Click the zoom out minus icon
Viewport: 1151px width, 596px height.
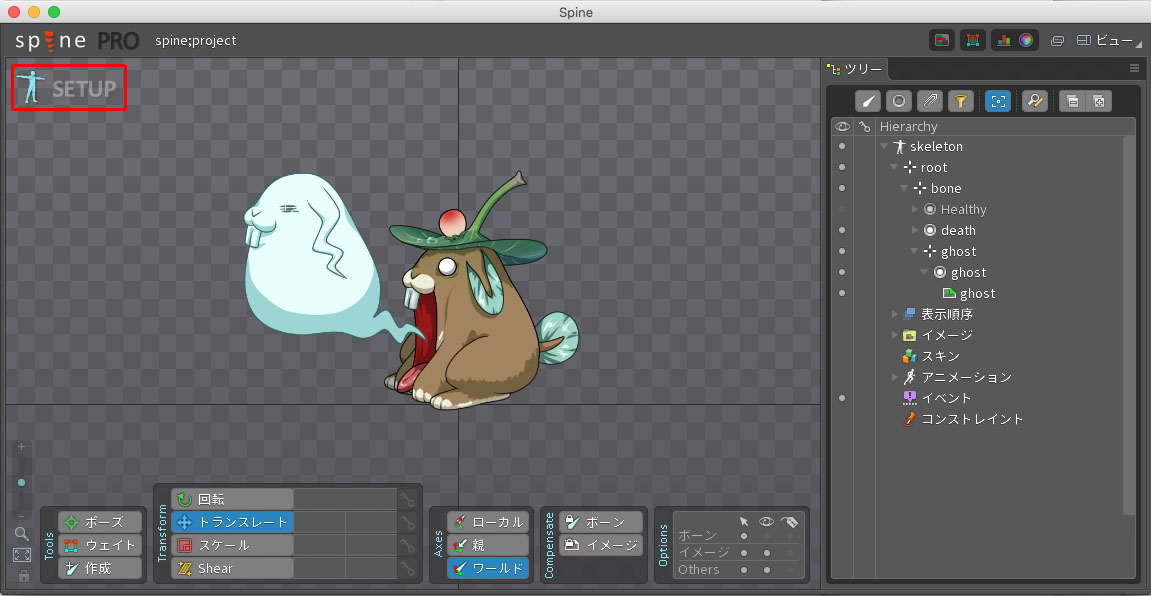(21, 516)
